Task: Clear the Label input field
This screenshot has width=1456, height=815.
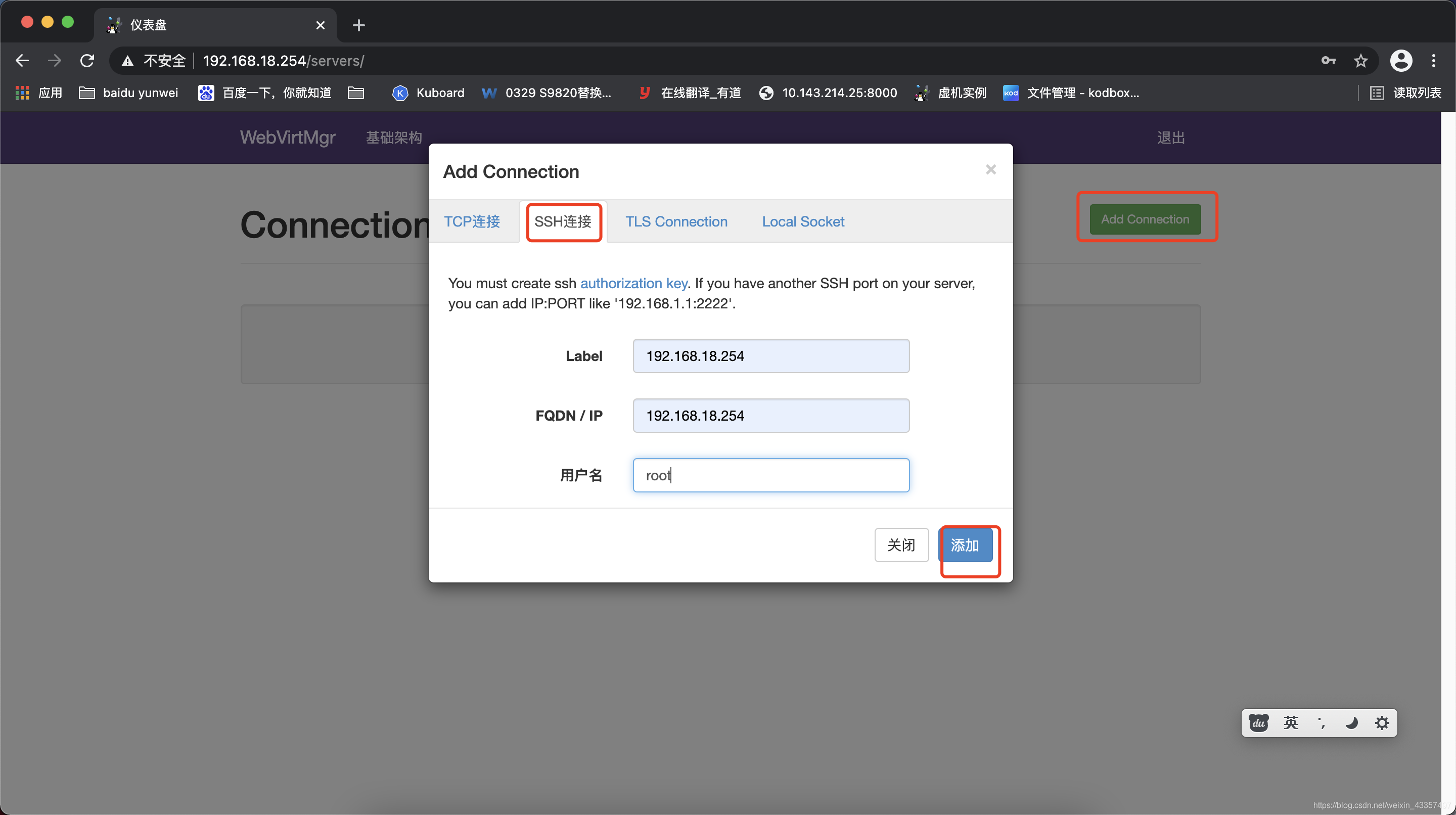Action: [770, 355]
